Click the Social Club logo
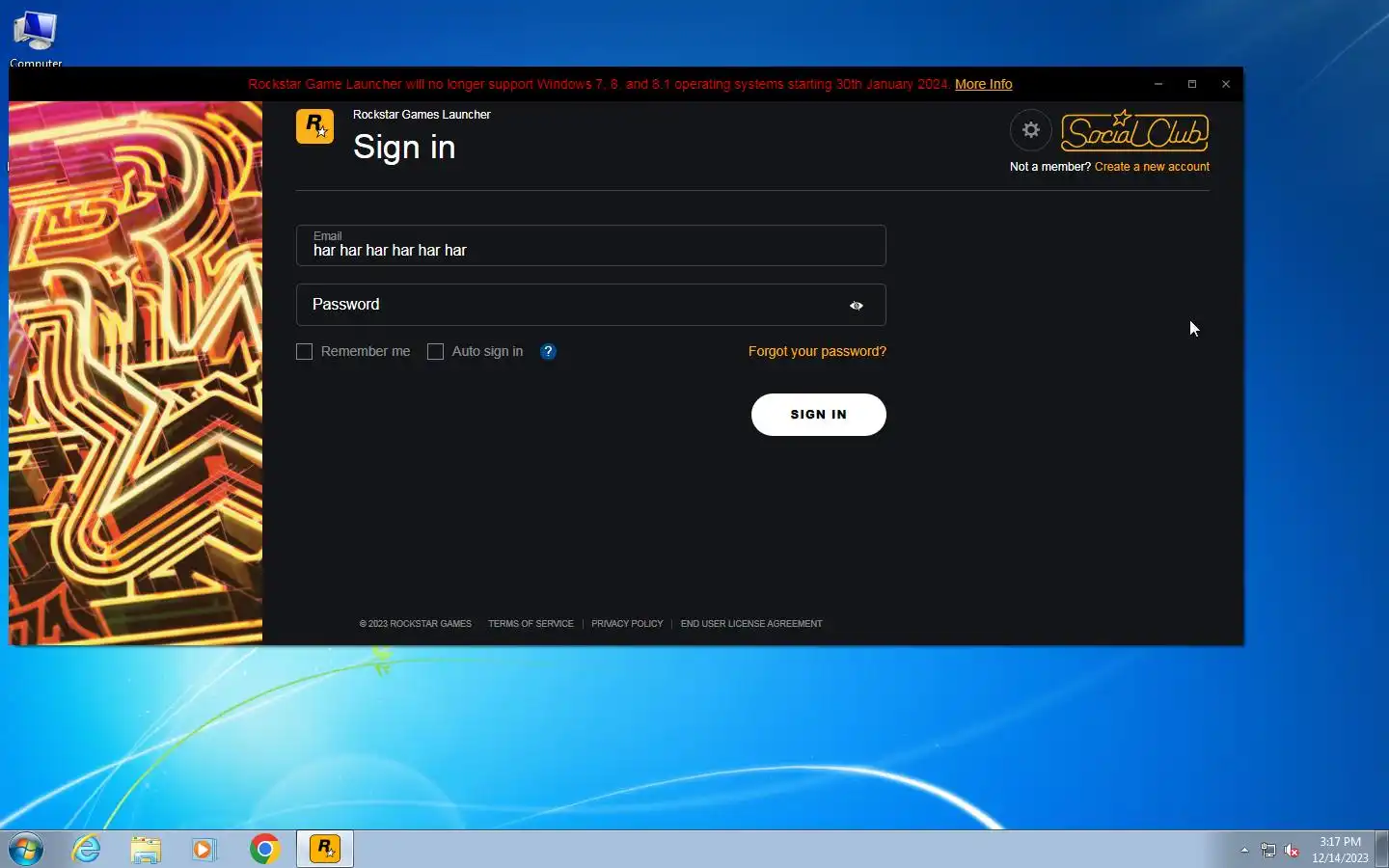The height and width of the screenshot is (868, 1389). 1134,131
